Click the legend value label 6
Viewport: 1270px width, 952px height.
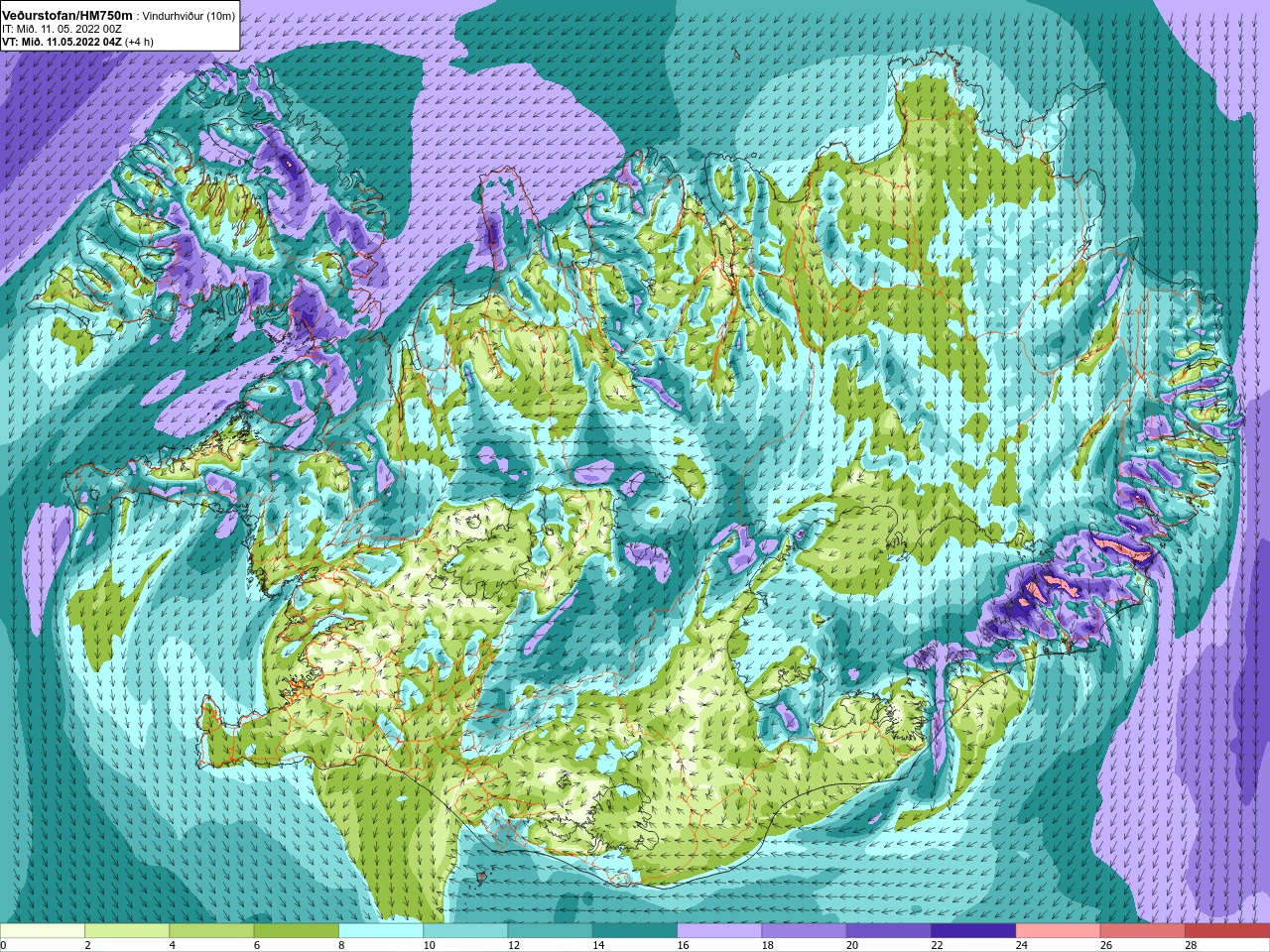(x=257, y=945)
